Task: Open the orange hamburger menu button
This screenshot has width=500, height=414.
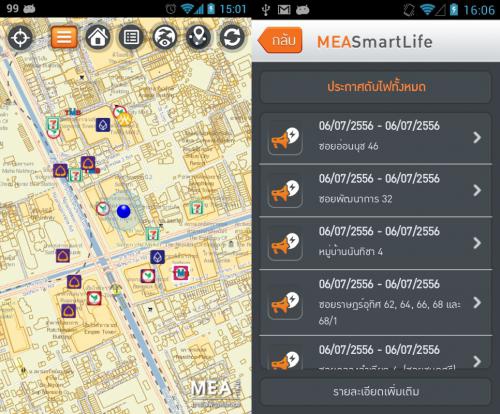Action: pos(64,37)
